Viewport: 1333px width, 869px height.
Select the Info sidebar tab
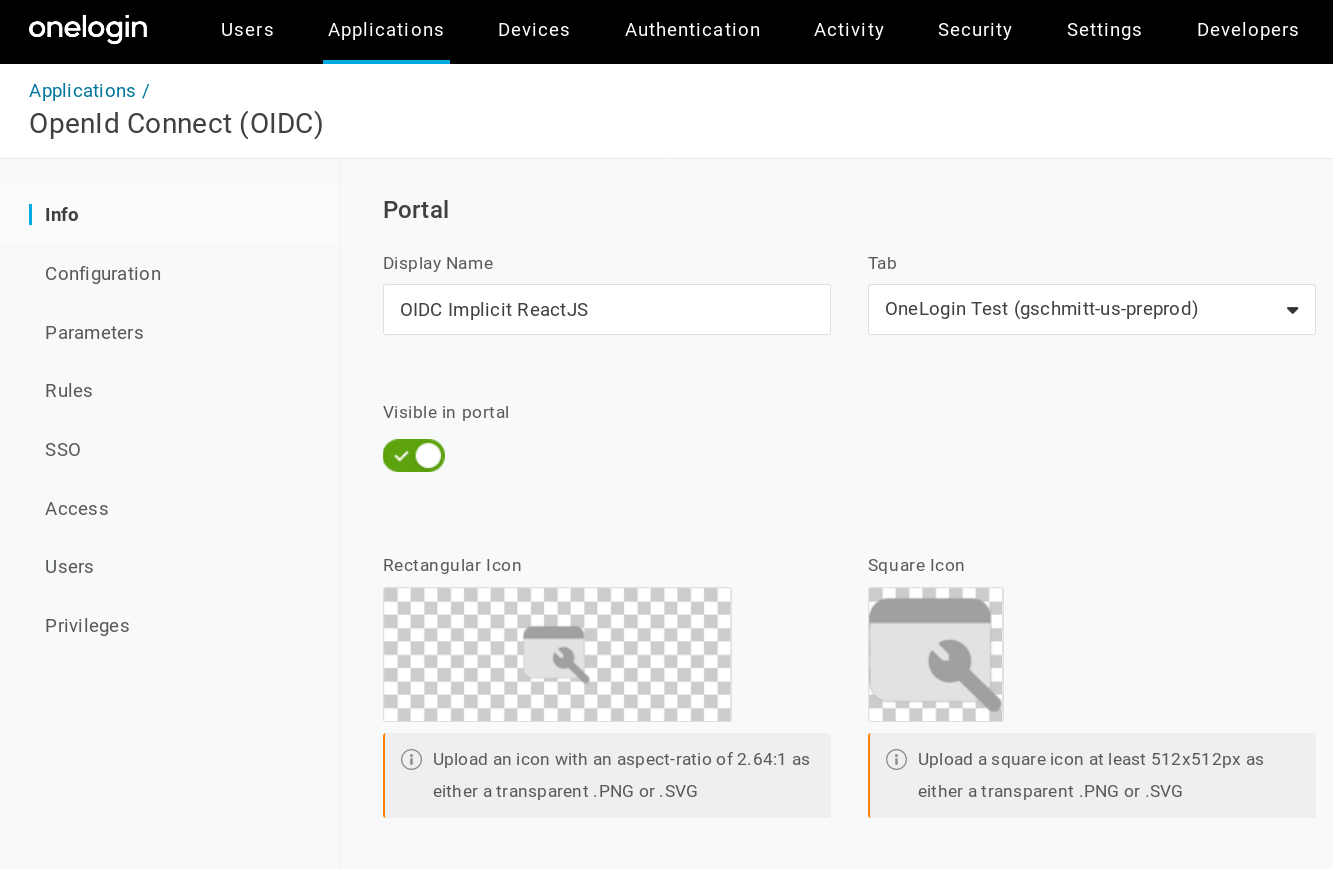click(170, 215)
